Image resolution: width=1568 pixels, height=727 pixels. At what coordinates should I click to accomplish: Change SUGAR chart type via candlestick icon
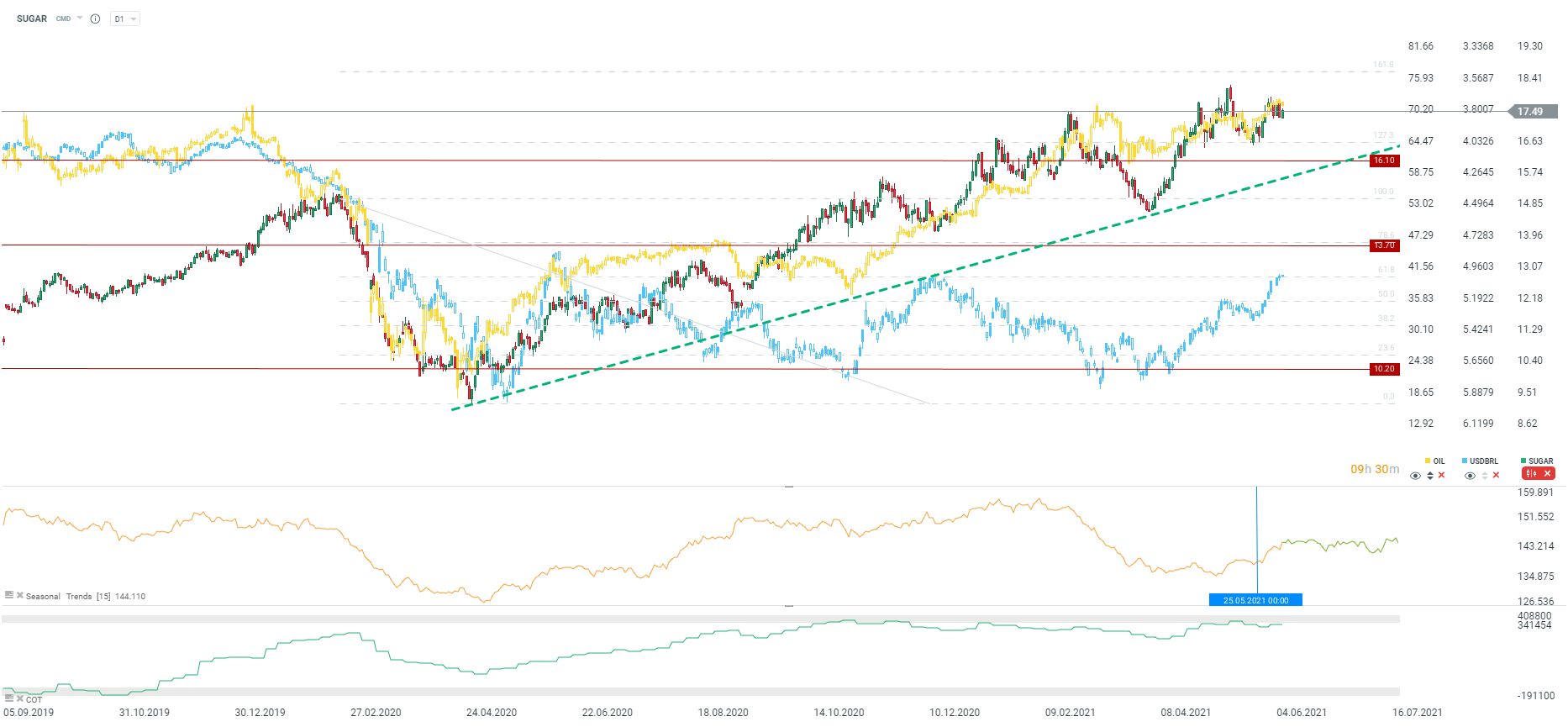tap(1531, 474)
